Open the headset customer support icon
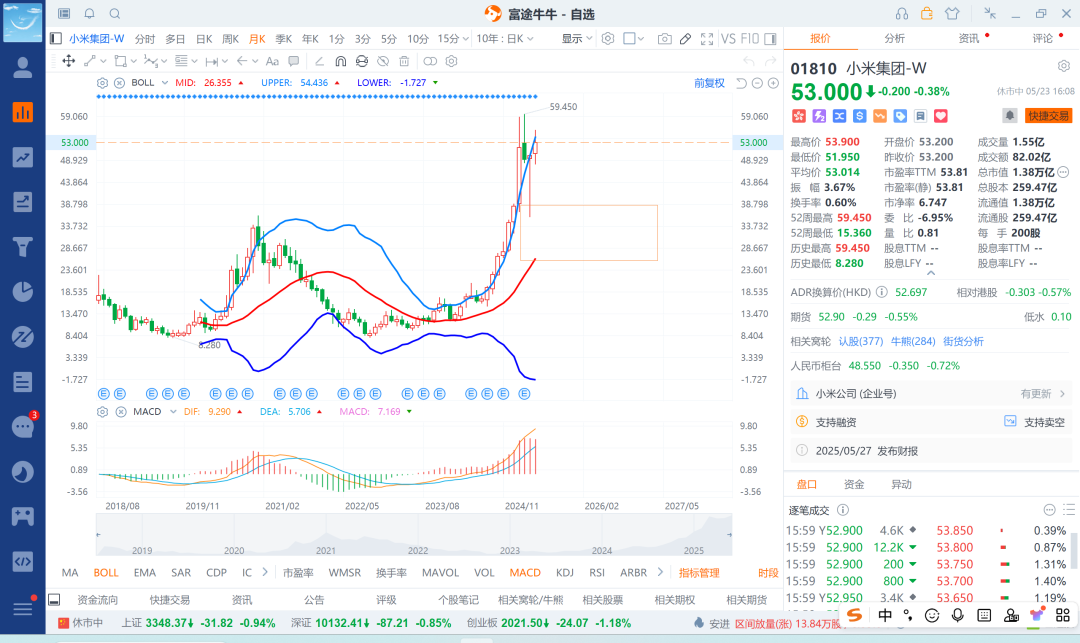This screenshot has height=643, width=1080. pos(902,14)
